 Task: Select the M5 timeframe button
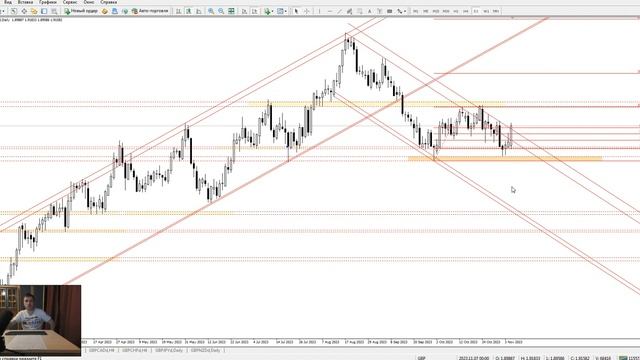pos(425,11)
